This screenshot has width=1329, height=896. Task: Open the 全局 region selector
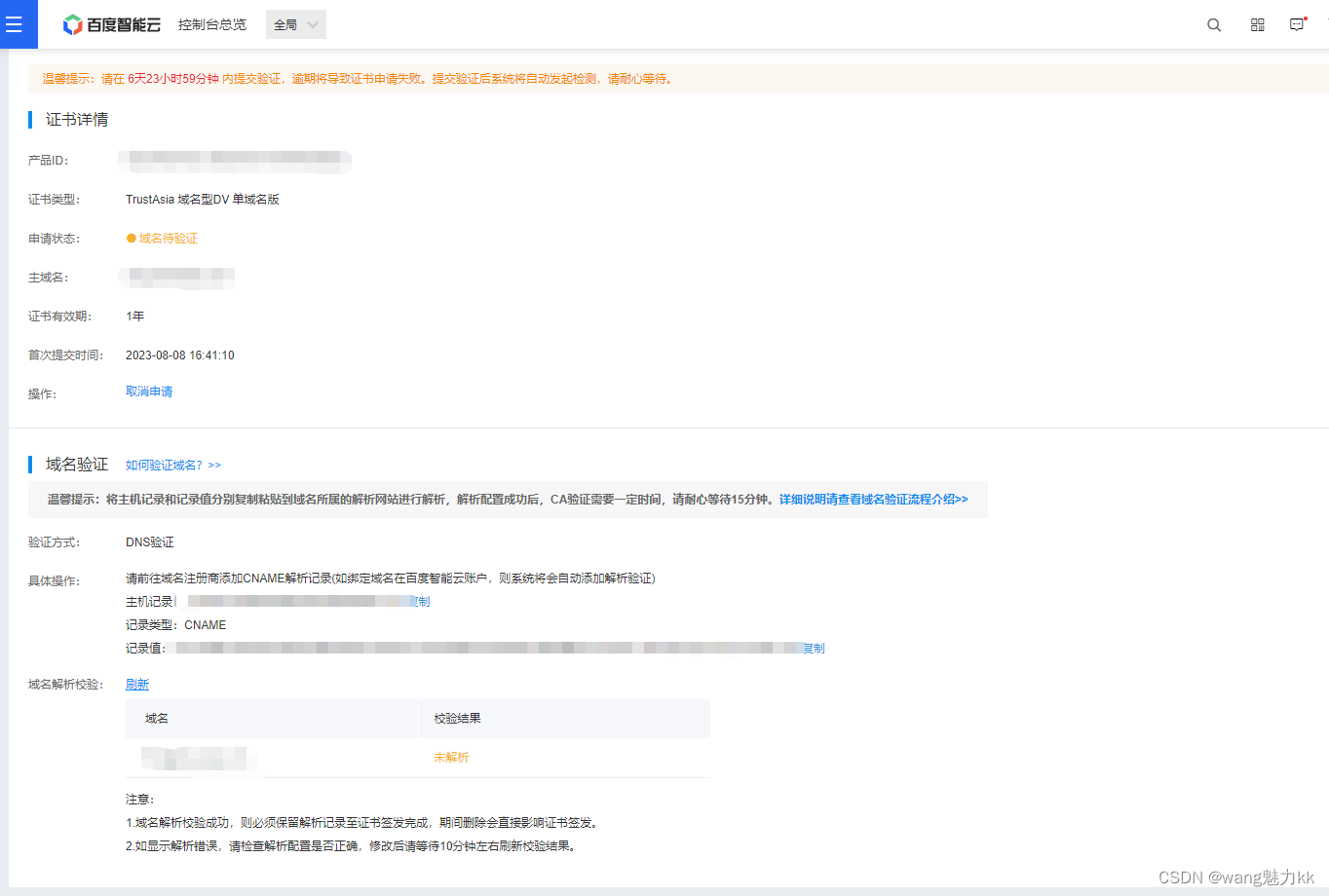coord(288,24)
